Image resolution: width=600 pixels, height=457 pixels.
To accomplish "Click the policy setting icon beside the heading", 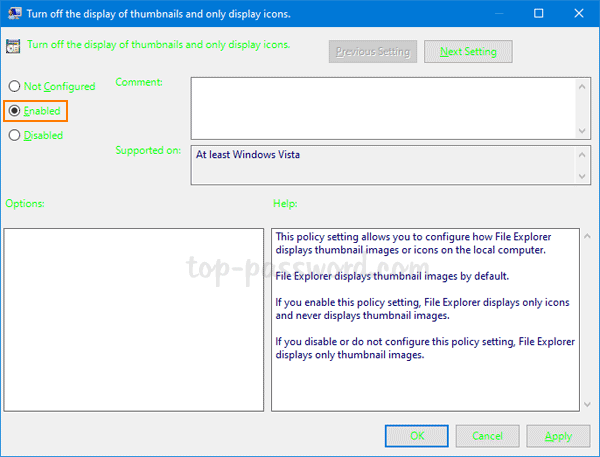I will pyautogui.click(x=13, y=46).
